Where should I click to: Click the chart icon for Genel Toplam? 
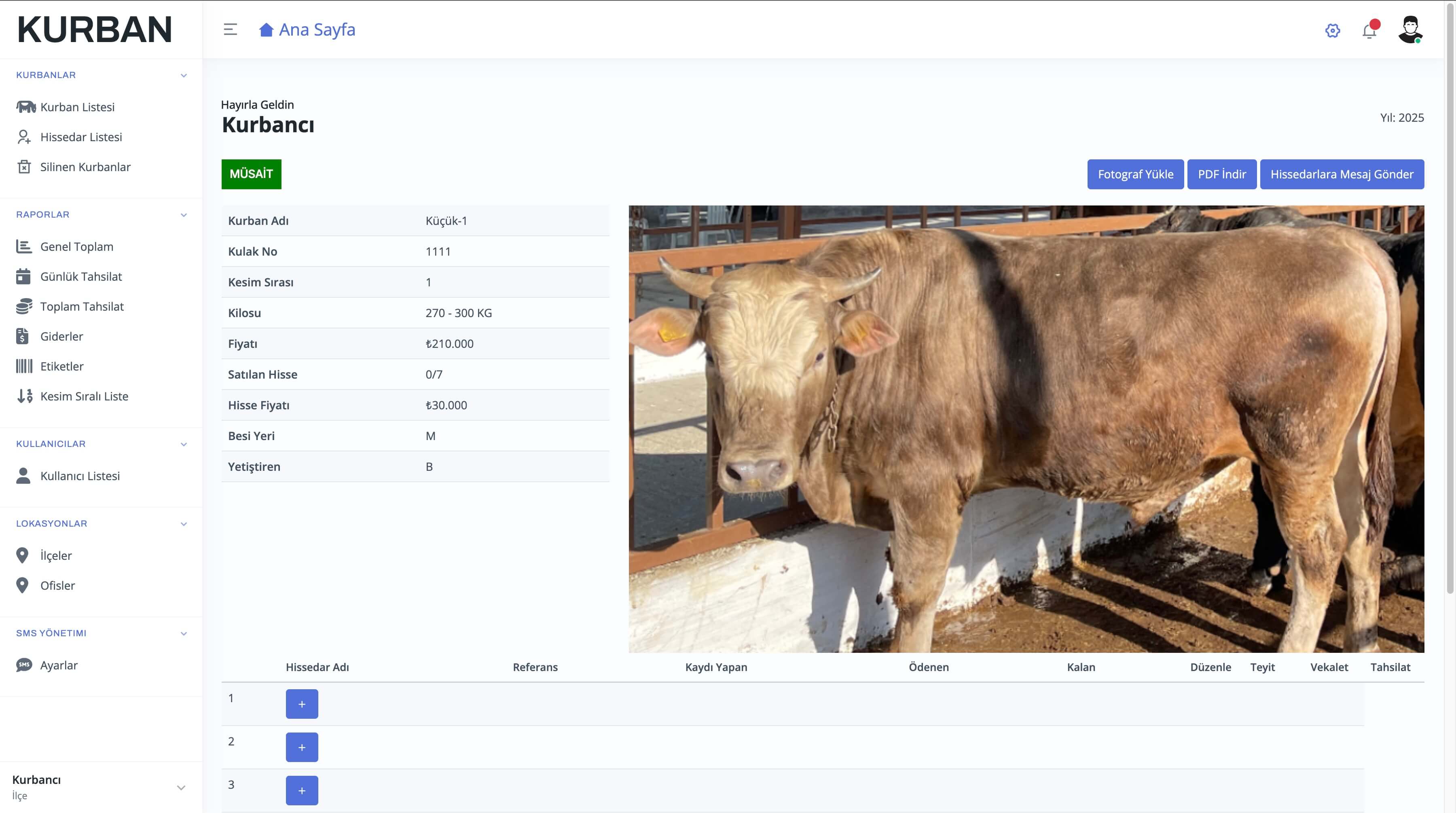tap(24, 246)
